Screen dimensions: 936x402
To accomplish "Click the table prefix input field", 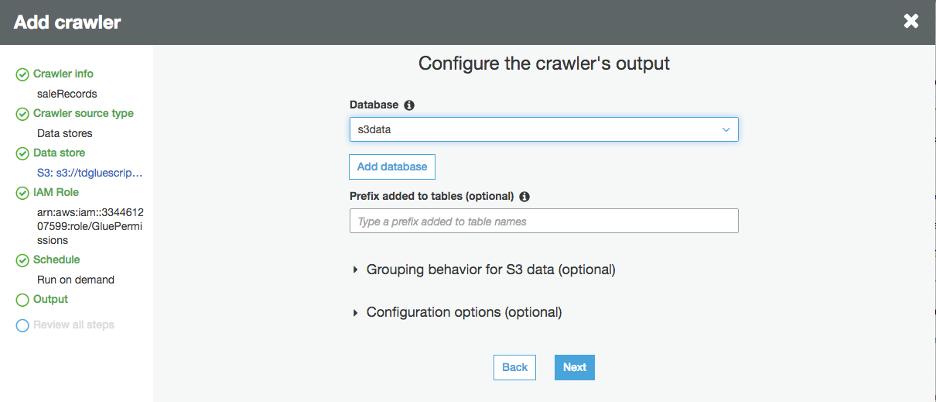I will coord(543,221).
